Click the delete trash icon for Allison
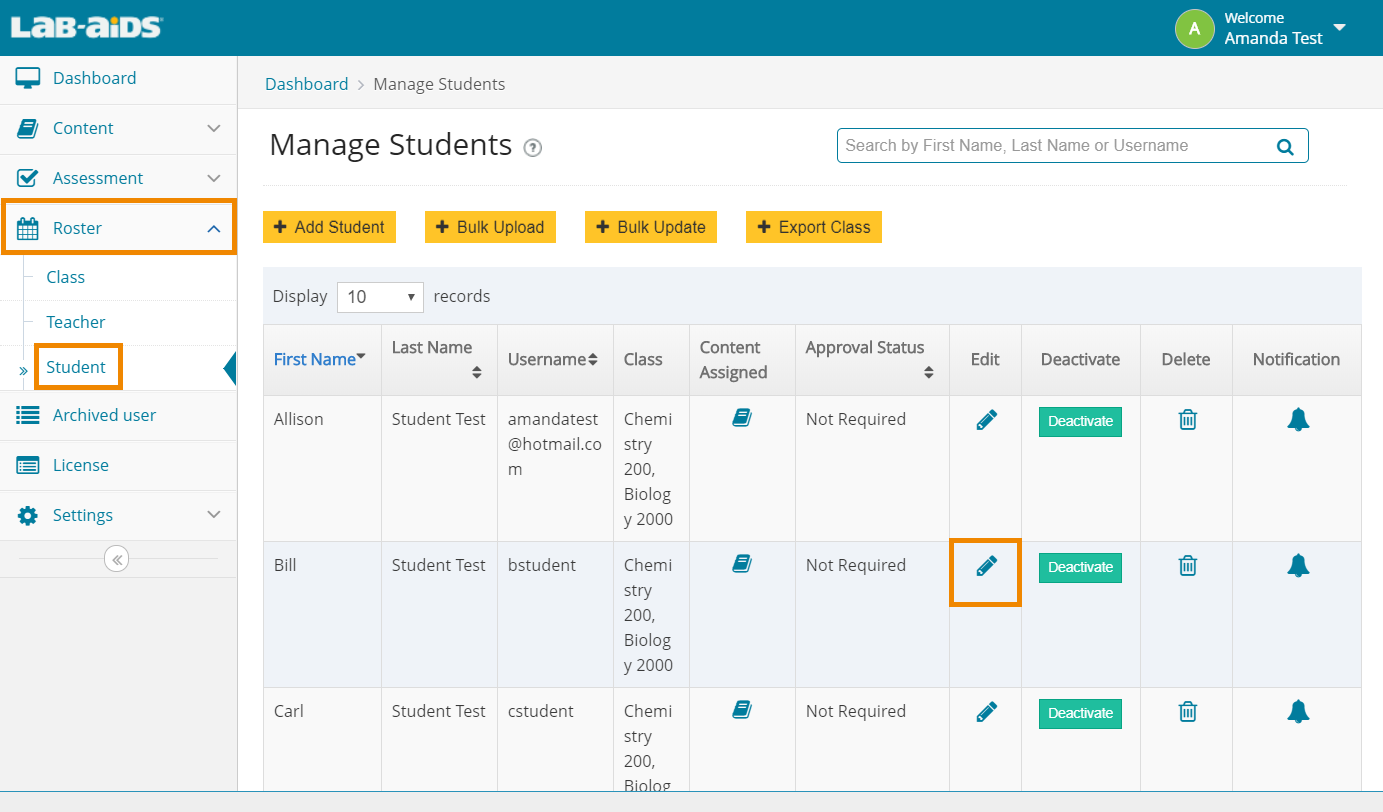This screenshot has height=812, width=1383. 1187,420
